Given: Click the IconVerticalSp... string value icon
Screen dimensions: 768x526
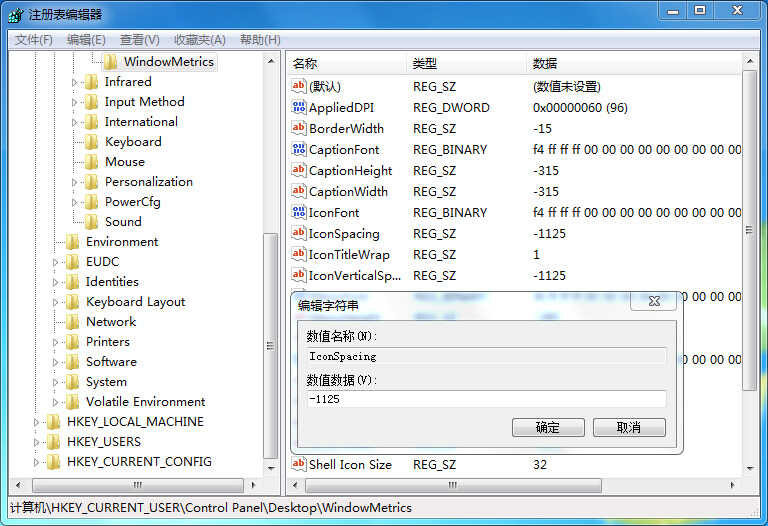Looking at the screenshot, I should tap(299, 275).
